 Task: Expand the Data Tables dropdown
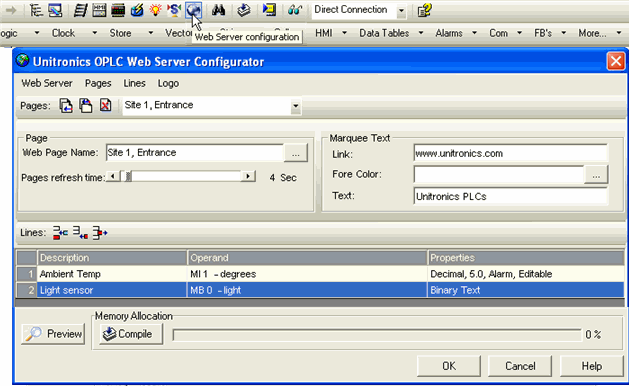click(x=421, y=33)
